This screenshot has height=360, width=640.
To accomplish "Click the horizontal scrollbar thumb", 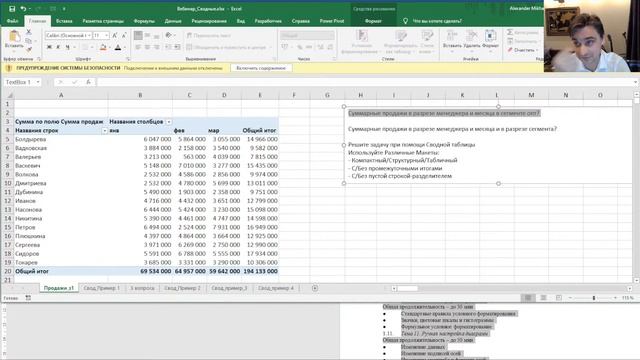I will [408, 289].
